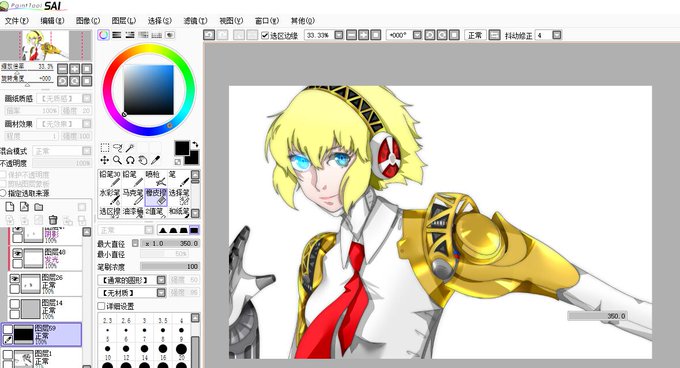Click the undo button in top toolbar
680x368 pixels.
(x=209, y=35)
